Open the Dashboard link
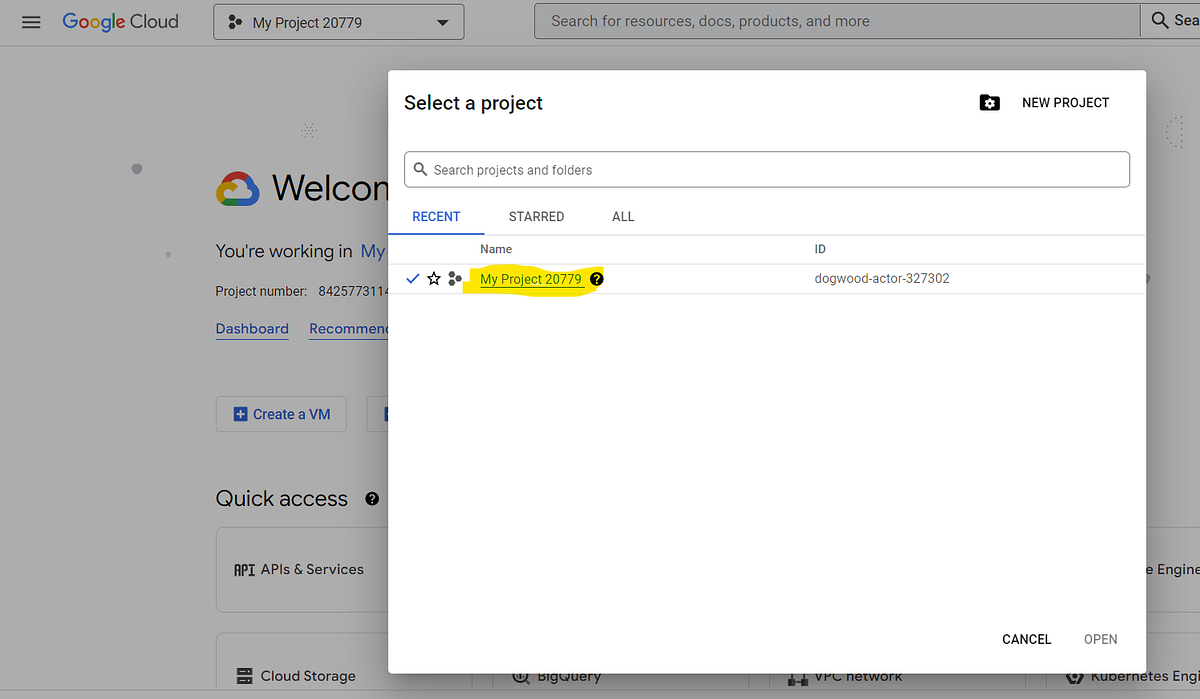 [252, 328]
